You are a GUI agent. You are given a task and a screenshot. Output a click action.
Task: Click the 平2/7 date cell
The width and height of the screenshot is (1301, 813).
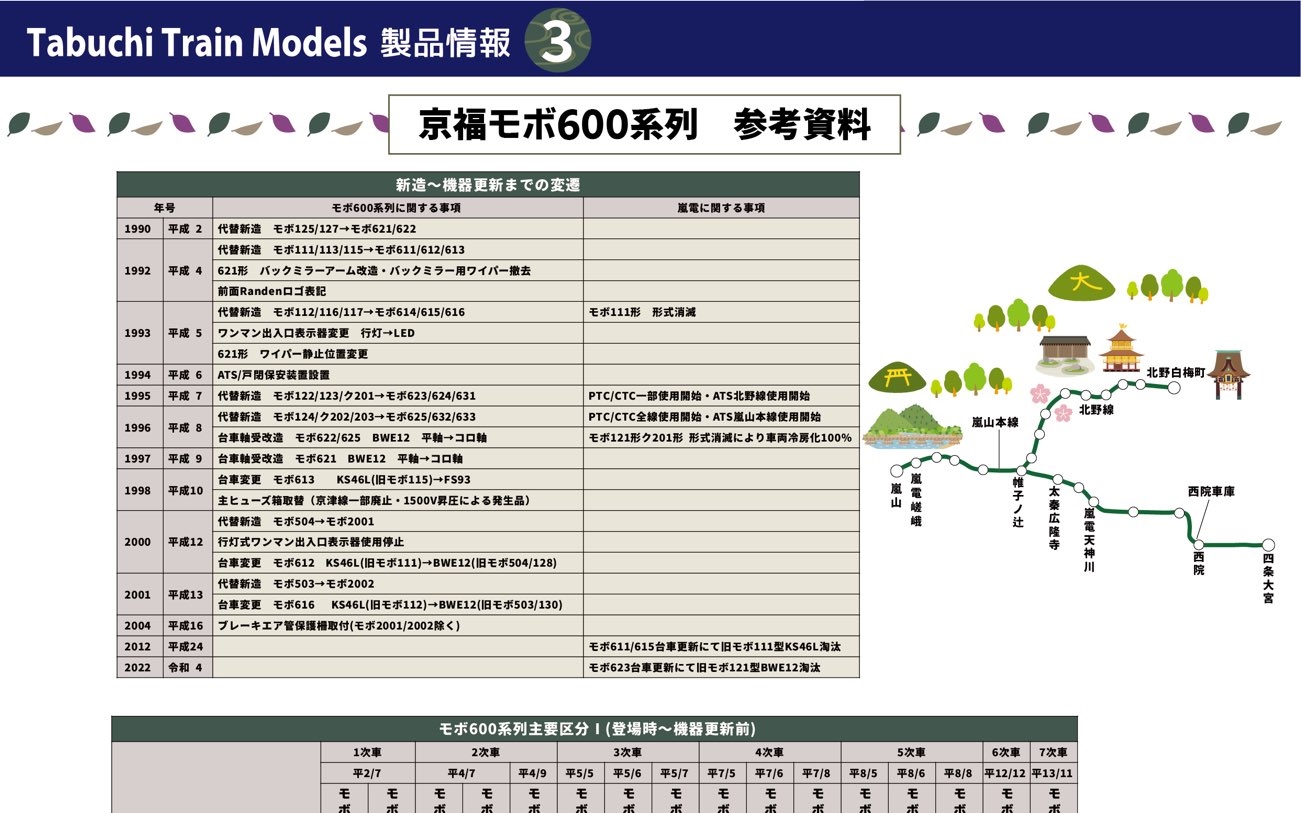pos(368,773)
